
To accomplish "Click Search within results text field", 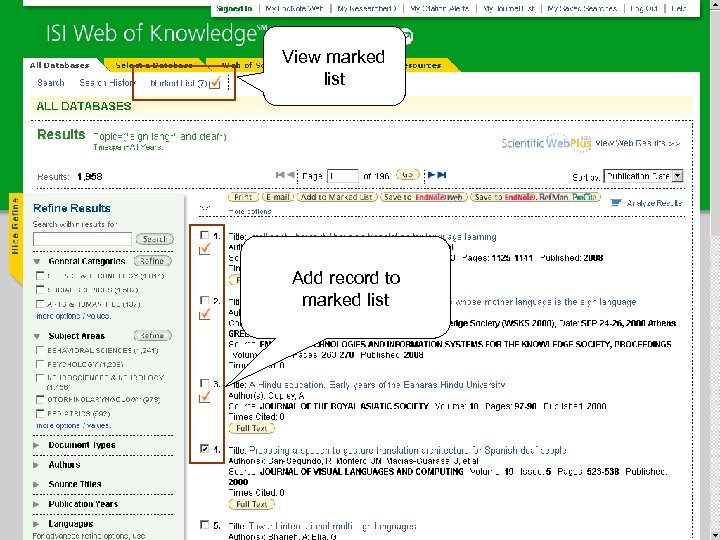I will click(82, 239).
